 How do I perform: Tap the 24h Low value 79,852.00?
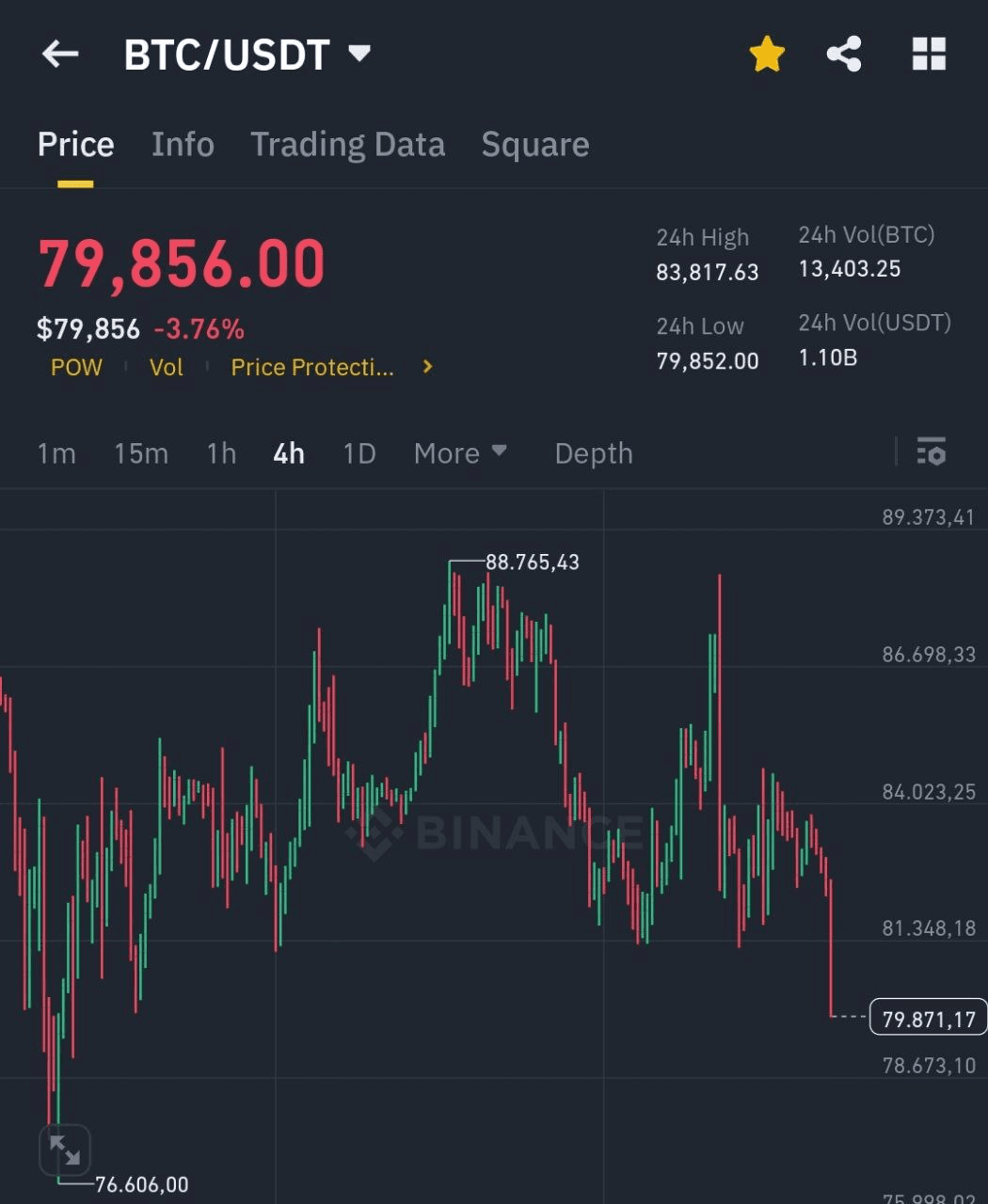point(708,361)
